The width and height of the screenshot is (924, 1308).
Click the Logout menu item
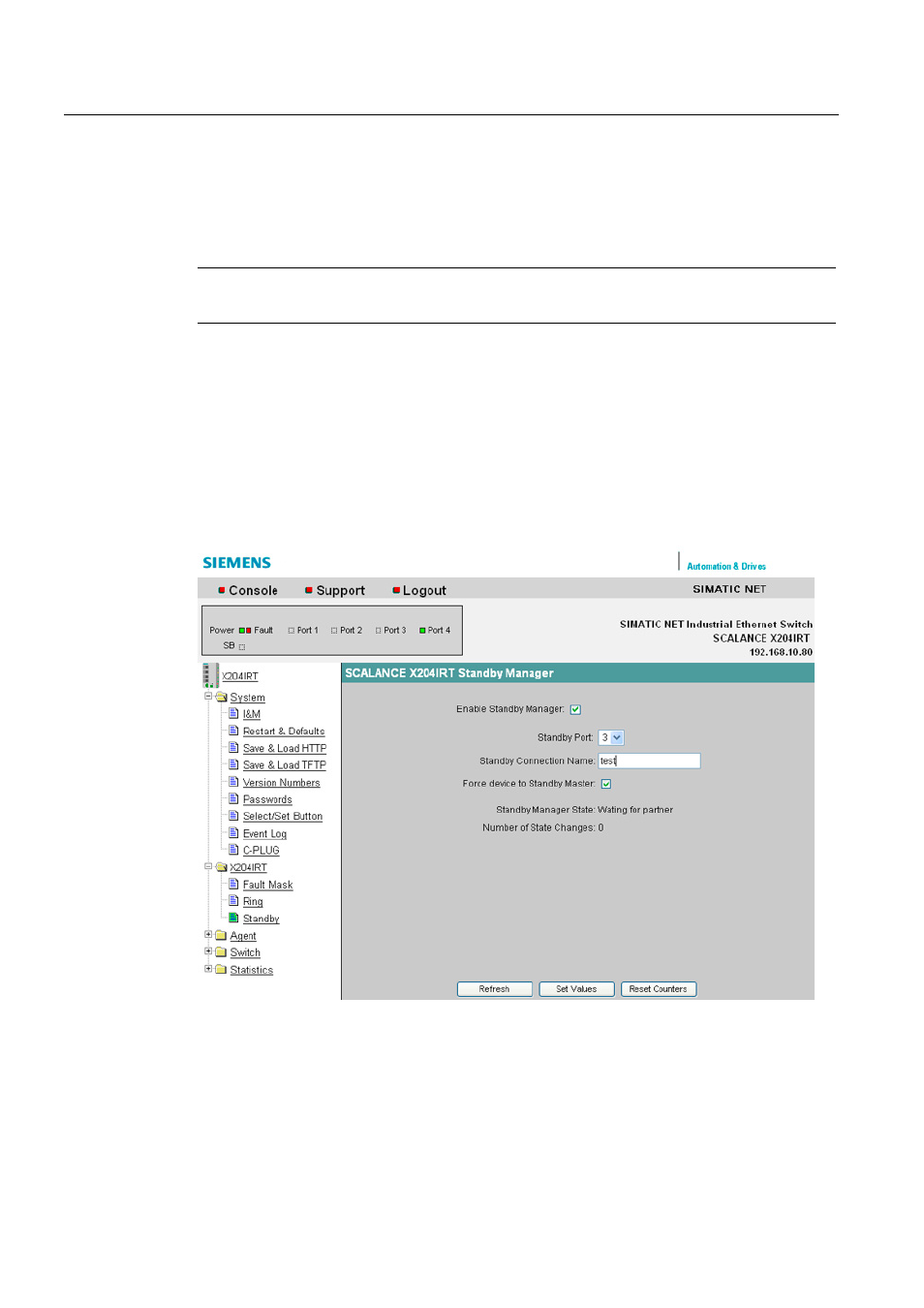click(x=419, y=591)
